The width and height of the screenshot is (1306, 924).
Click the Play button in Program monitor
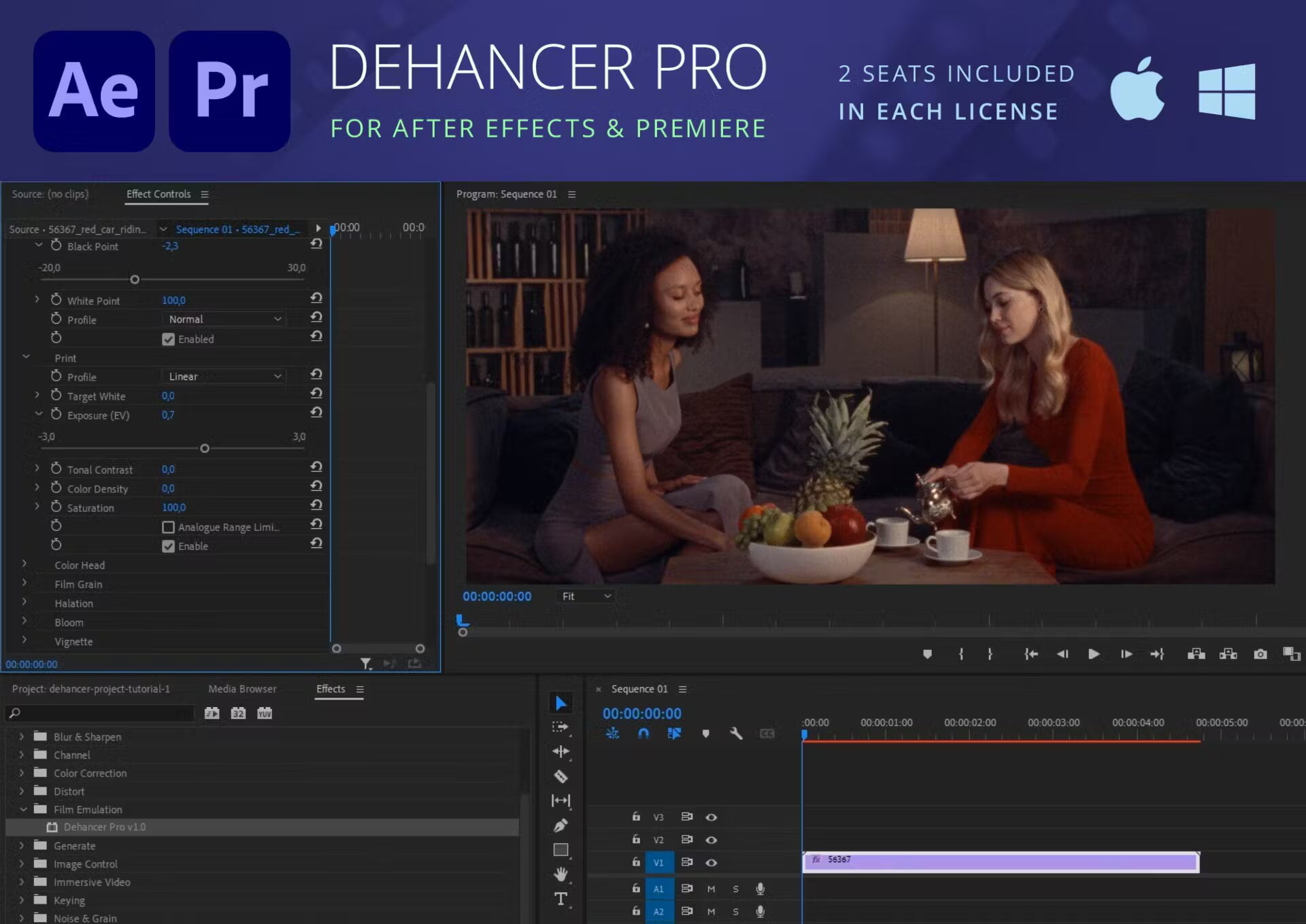[1093, 654]
